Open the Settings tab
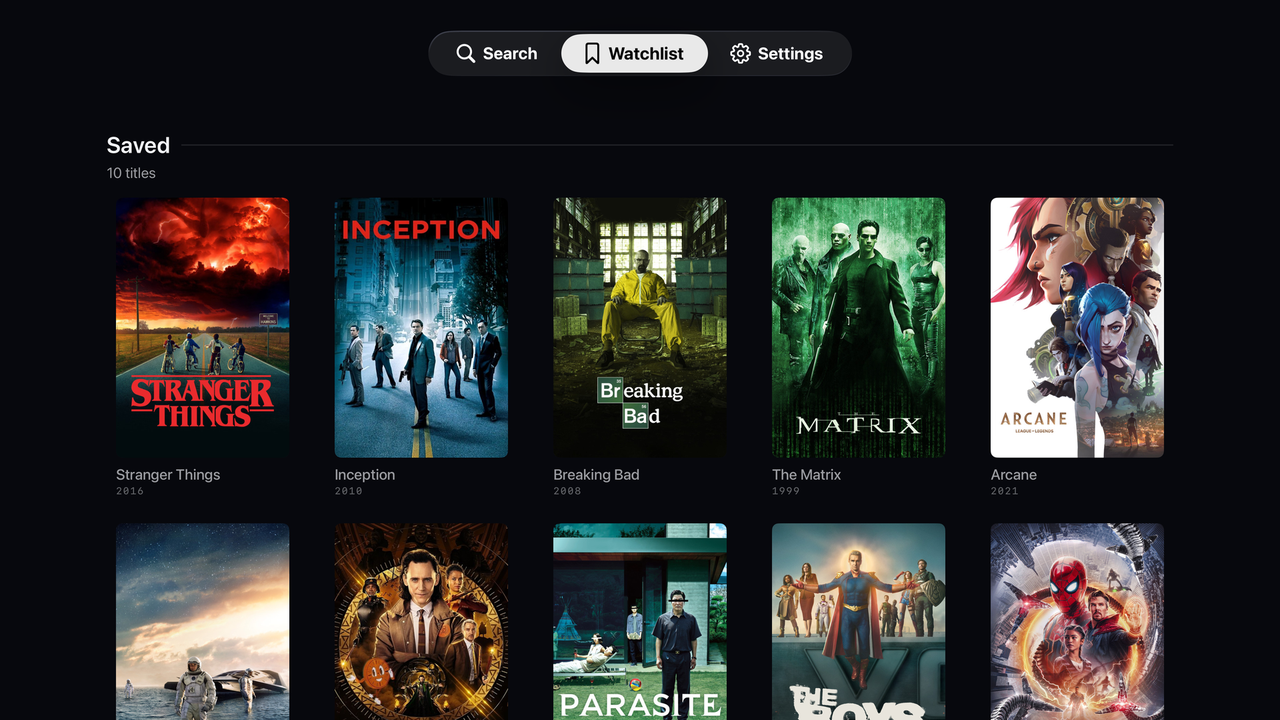 pos(777,54)
